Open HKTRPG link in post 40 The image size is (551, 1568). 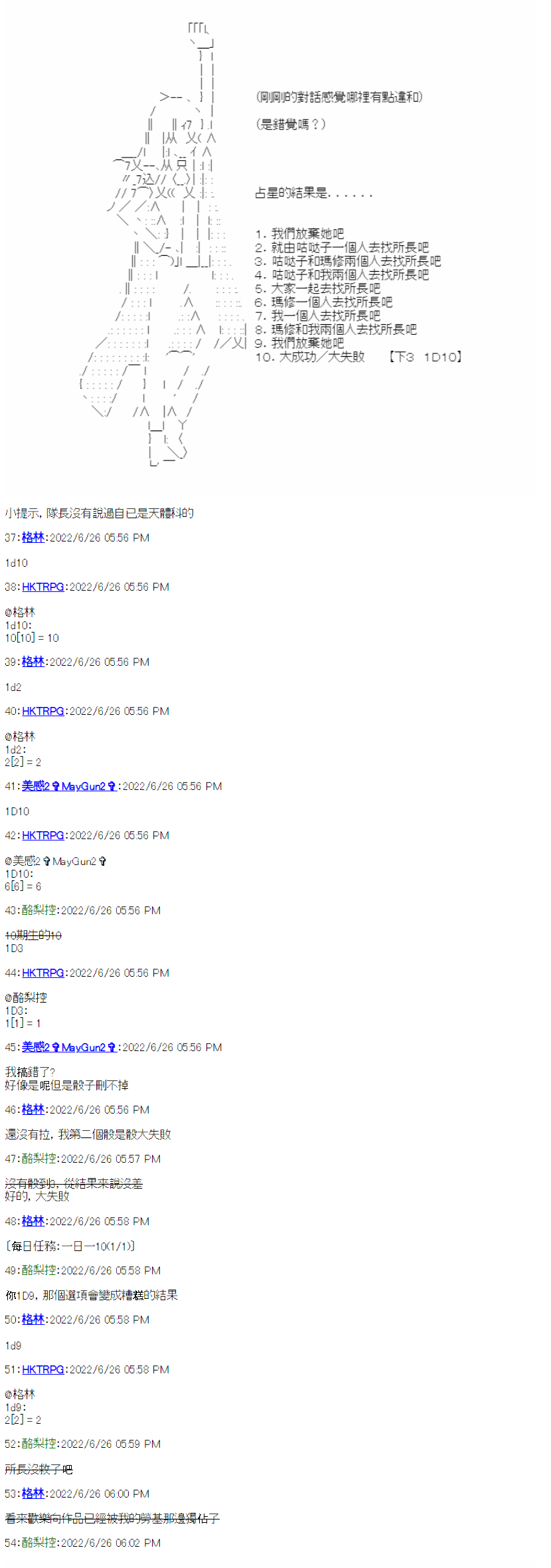pos(43,711)
